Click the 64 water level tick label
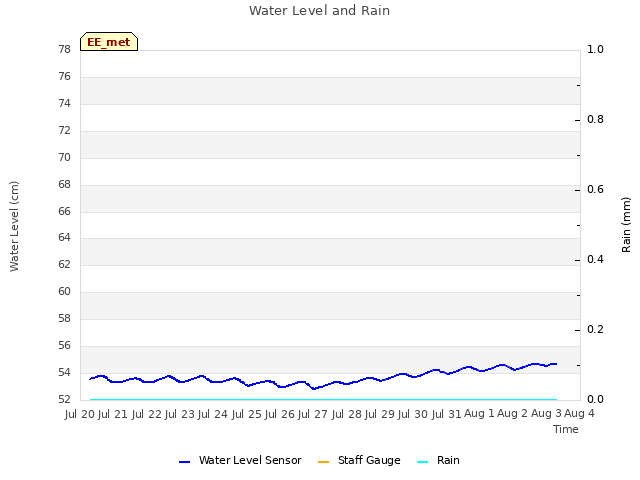Viewport: 640px width, 480px height. click(64, 238)
